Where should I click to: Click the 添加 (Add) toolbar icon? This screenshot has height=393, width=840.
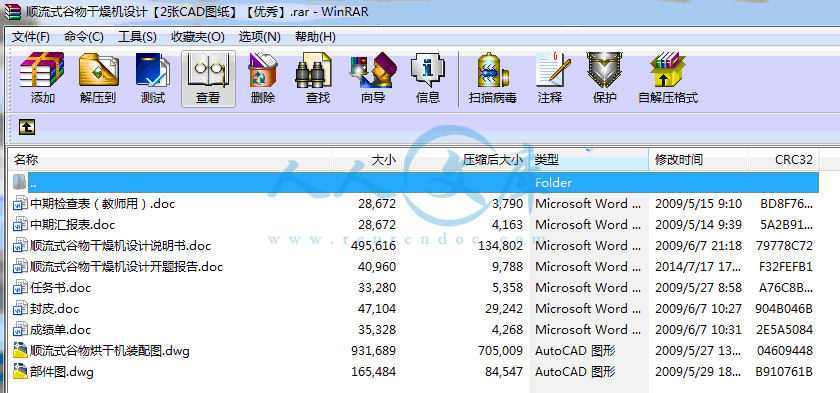coord(42,79)
